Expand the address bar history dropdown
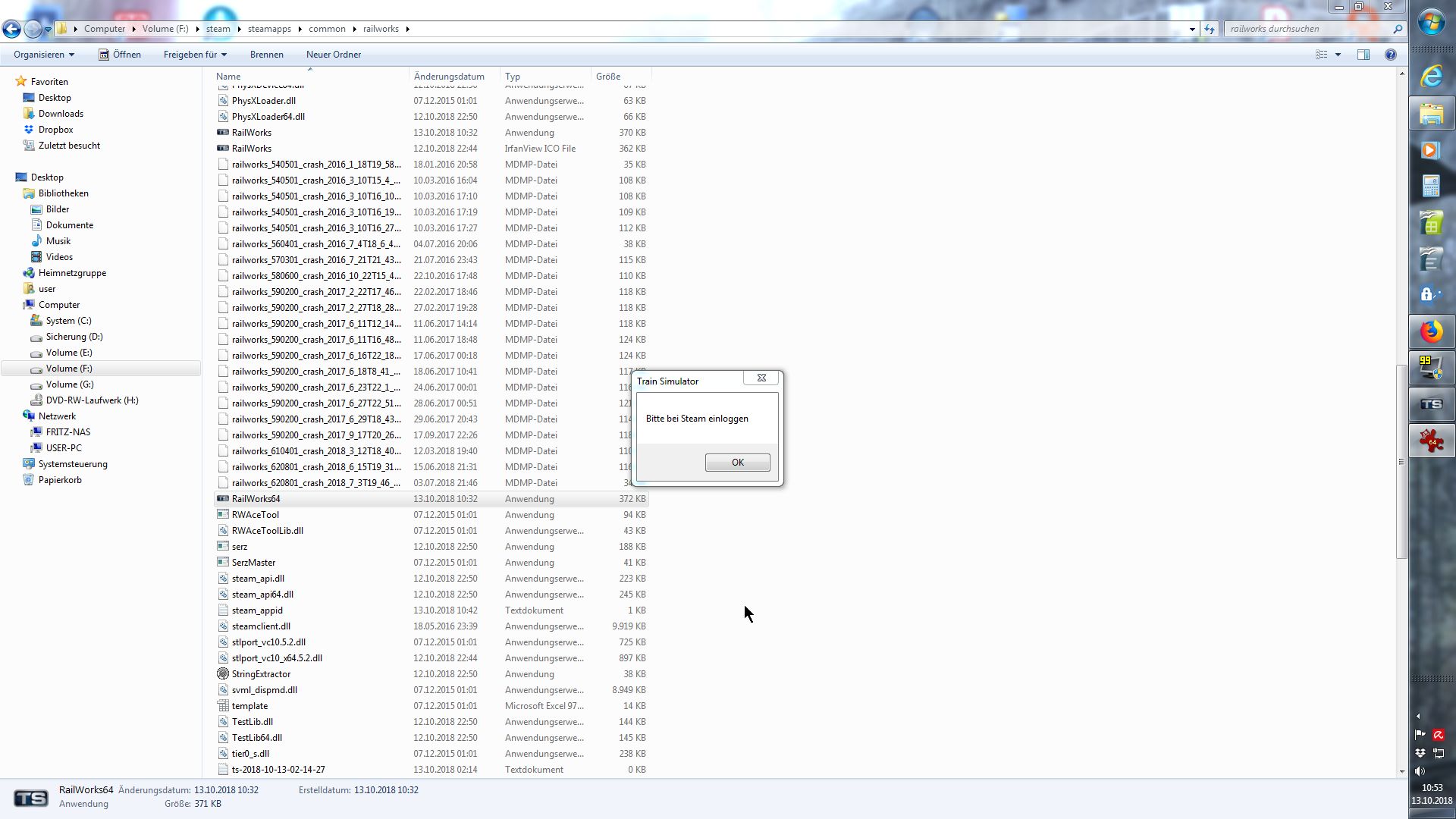Image resolution: width=1456 pixels, height=819 pixels. pos(1192,30)
